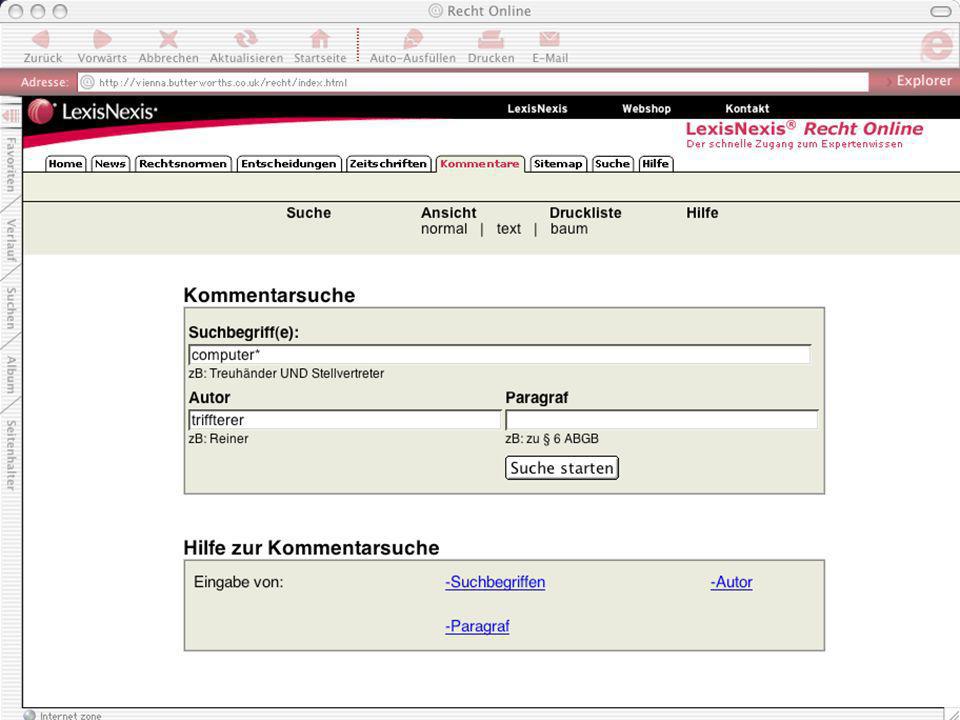
Task: Open the Druckliste submenu item
Action: pyautogui.click(x=585, y=212)
